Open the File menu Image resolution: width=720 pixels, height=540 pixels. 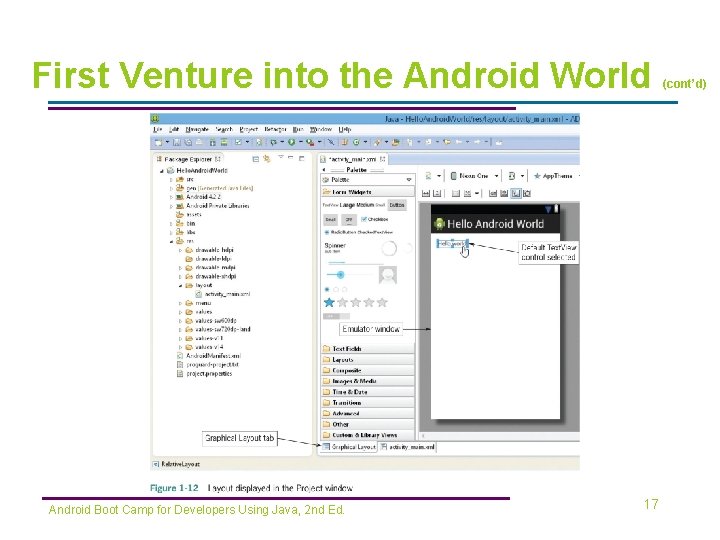pos(158,129)
